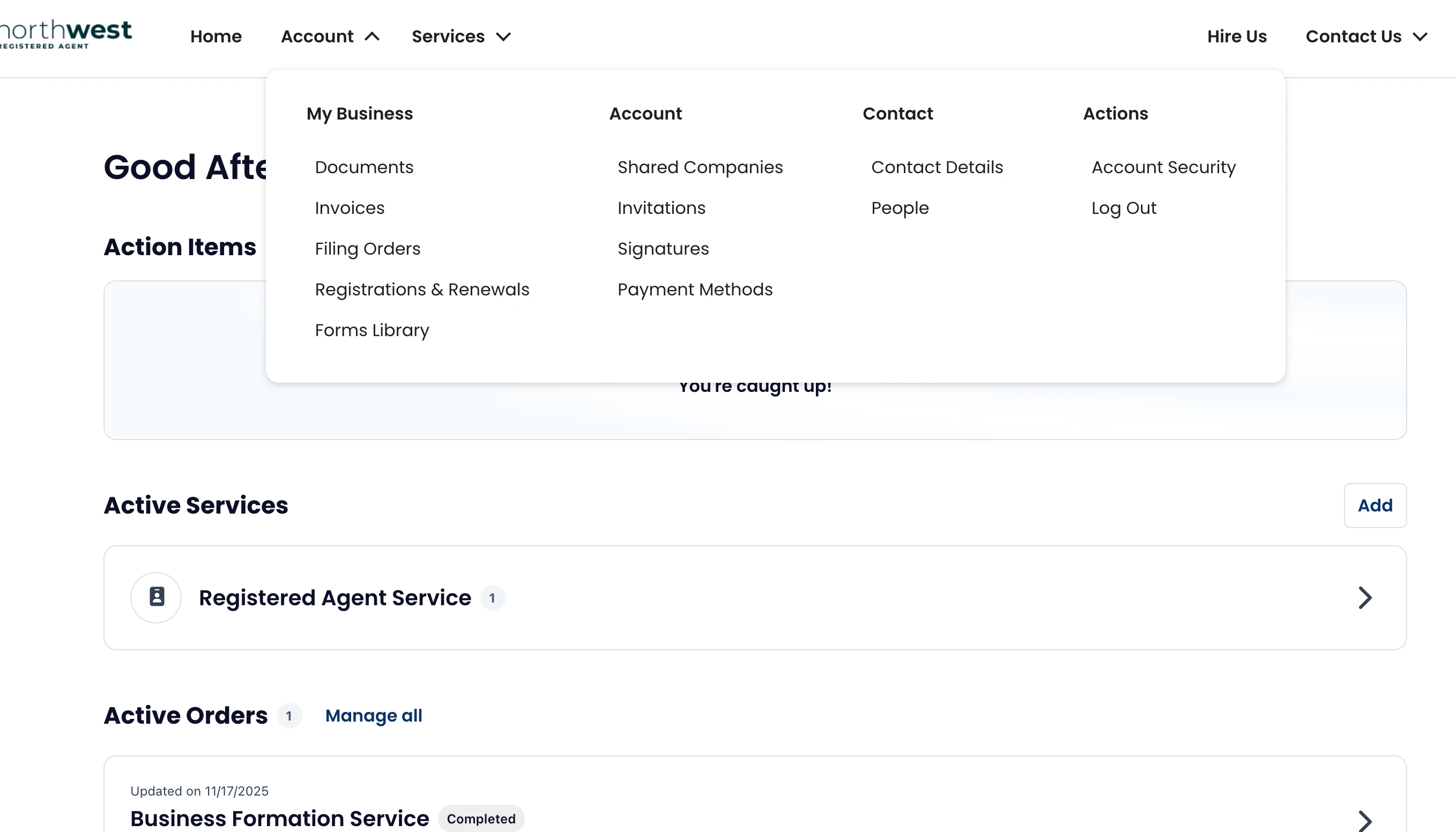The height and width of the screenshot is (832, 1456).
Task: Select Invoices from the menu
Action: tap(349, 208)
